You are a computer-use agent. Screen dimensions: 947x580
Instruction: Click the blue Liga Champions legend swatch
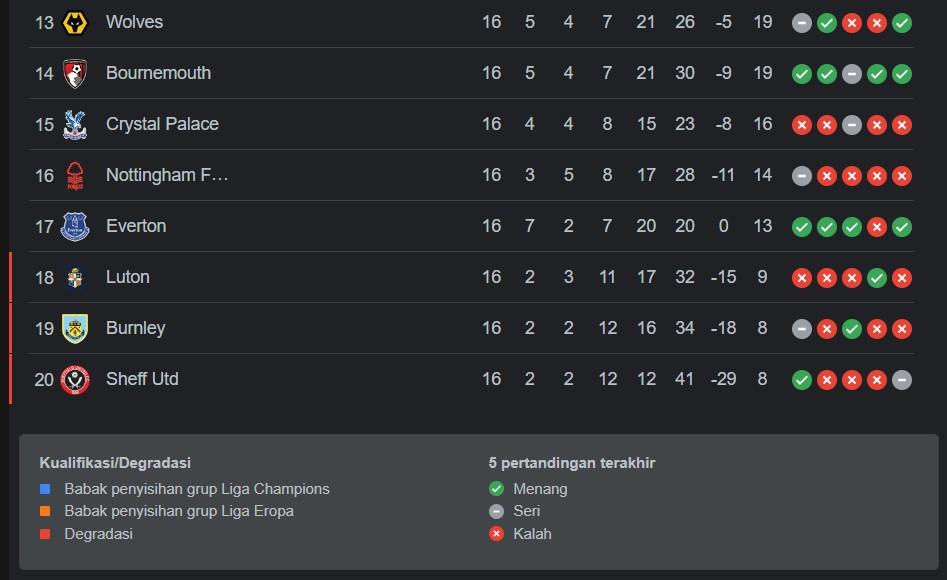point(45,489)
